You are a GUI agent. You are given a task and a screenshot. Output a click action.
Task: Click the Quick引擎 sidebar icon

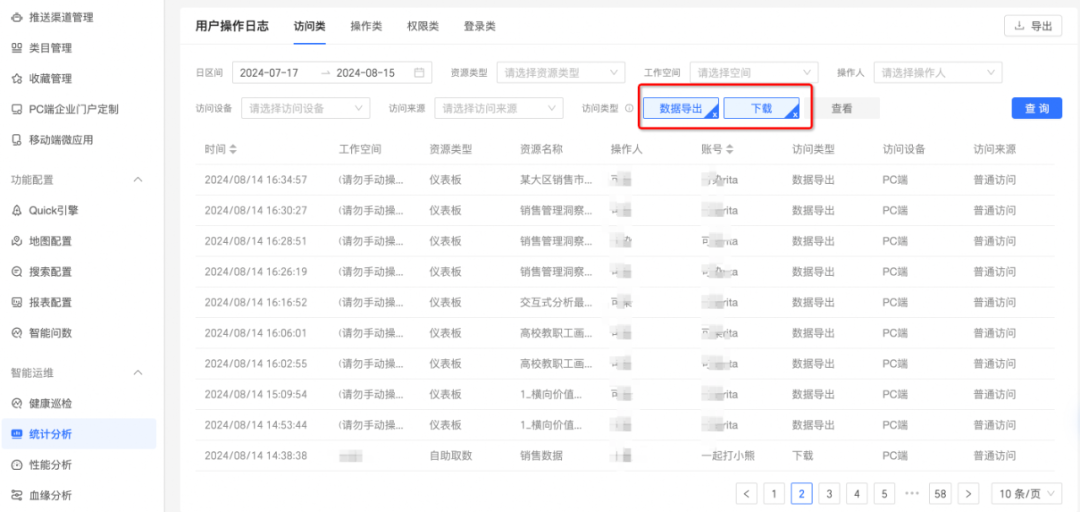coord(17,210)
